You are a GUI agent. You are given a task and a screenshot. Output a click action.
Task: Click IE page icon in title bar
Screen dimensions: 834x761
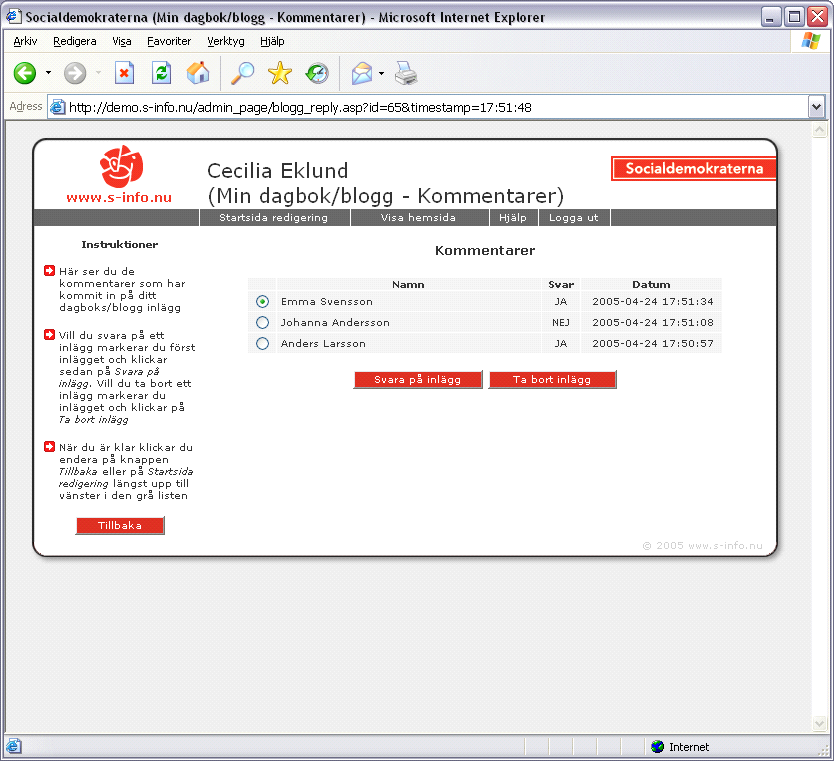[x=13, y=16]
